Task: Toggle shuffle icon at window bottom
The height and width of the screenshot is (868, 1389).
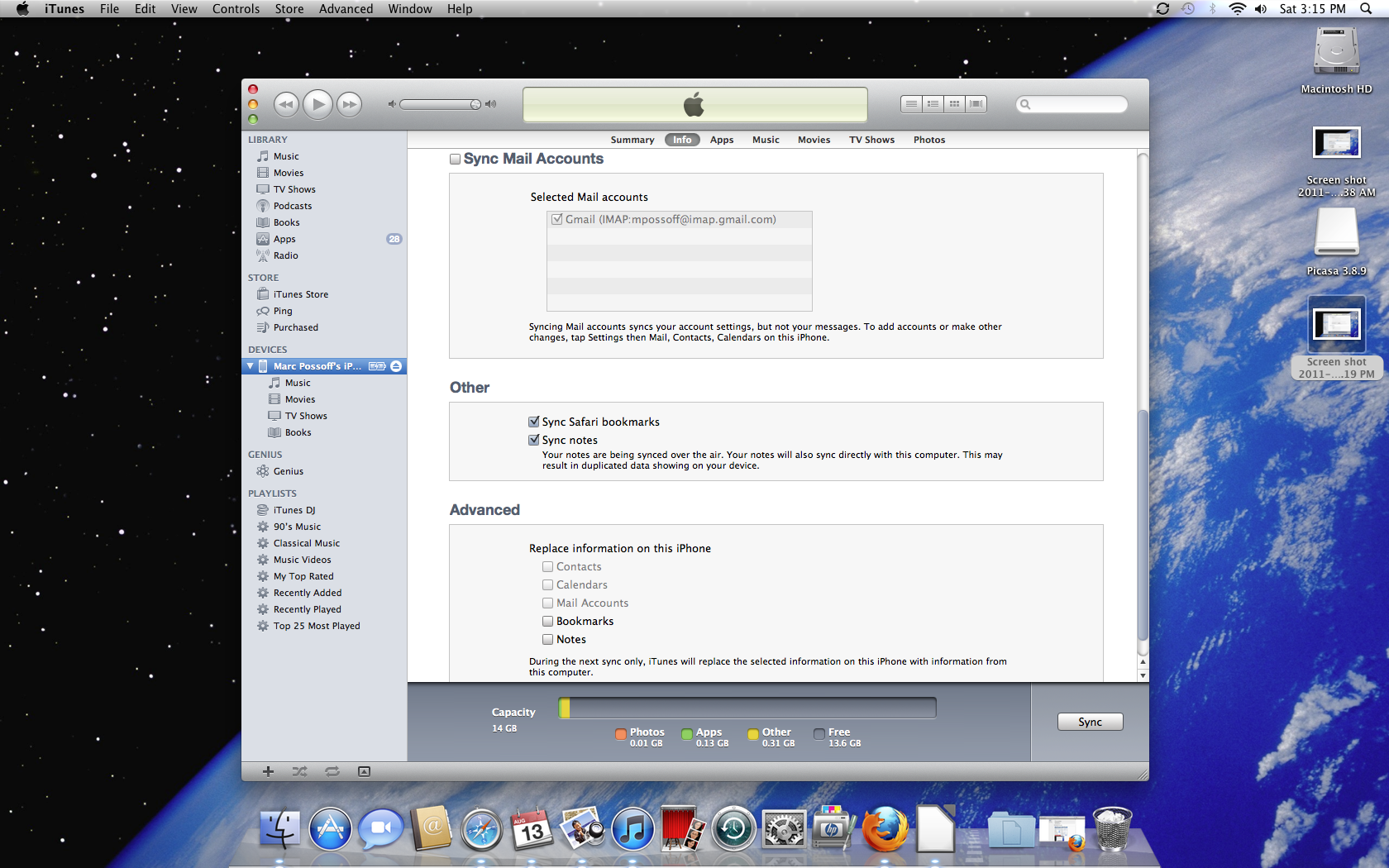Action: click(299, 771)
